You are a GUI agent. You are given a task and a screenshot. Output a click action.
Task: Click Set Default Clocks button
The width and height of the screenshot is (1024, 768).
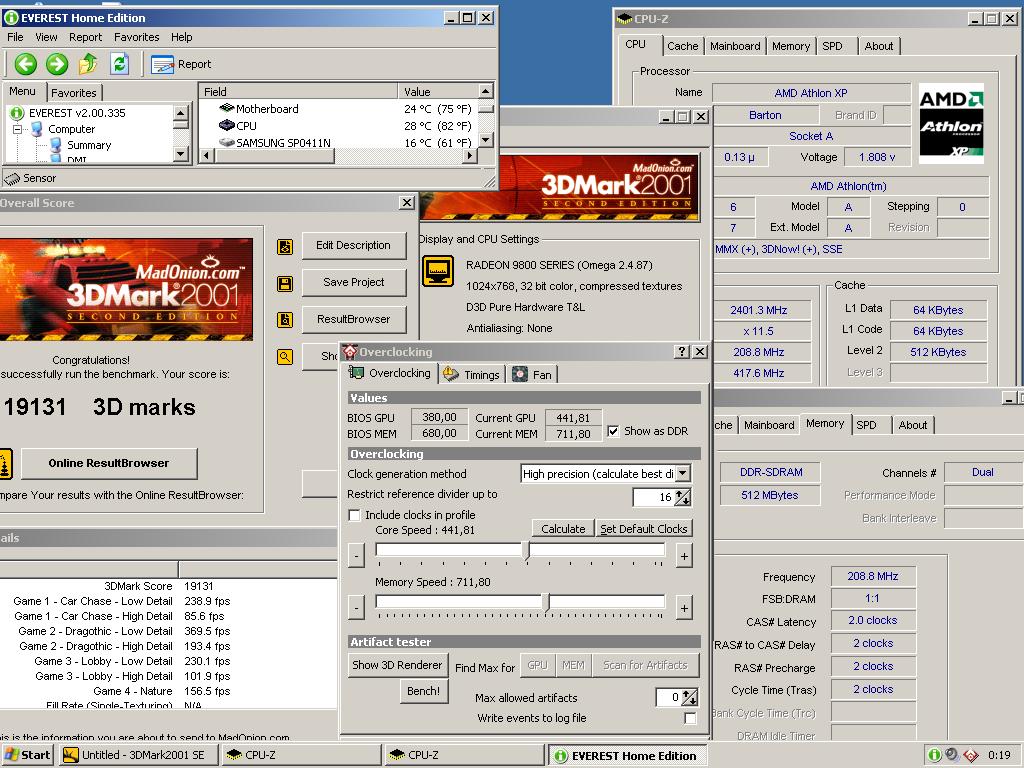click(644, 529)
